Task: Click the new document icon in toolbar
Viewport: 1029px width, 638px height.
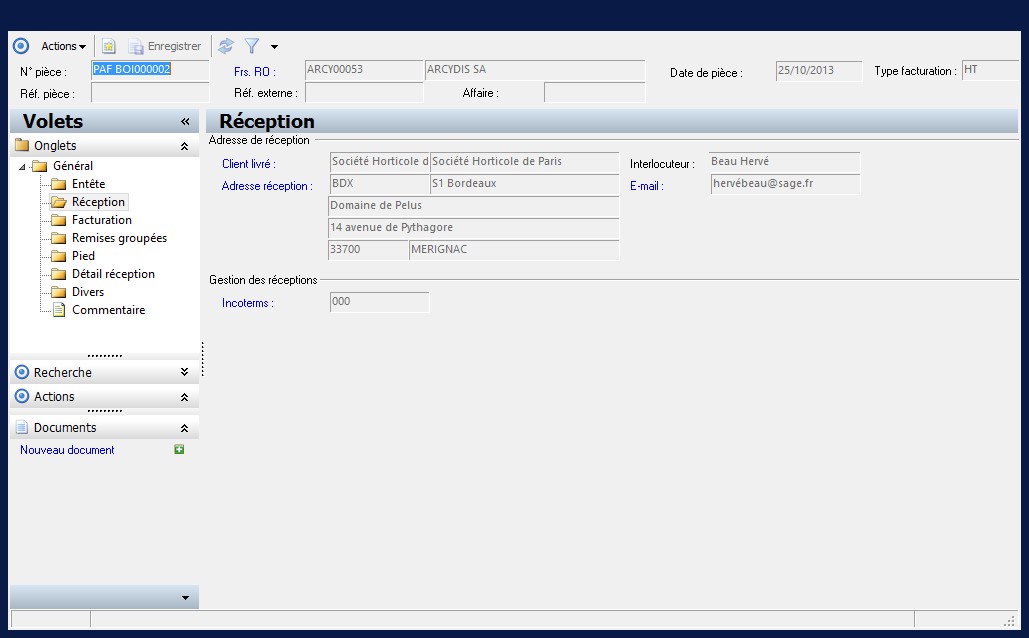Action: click(109, 46)
